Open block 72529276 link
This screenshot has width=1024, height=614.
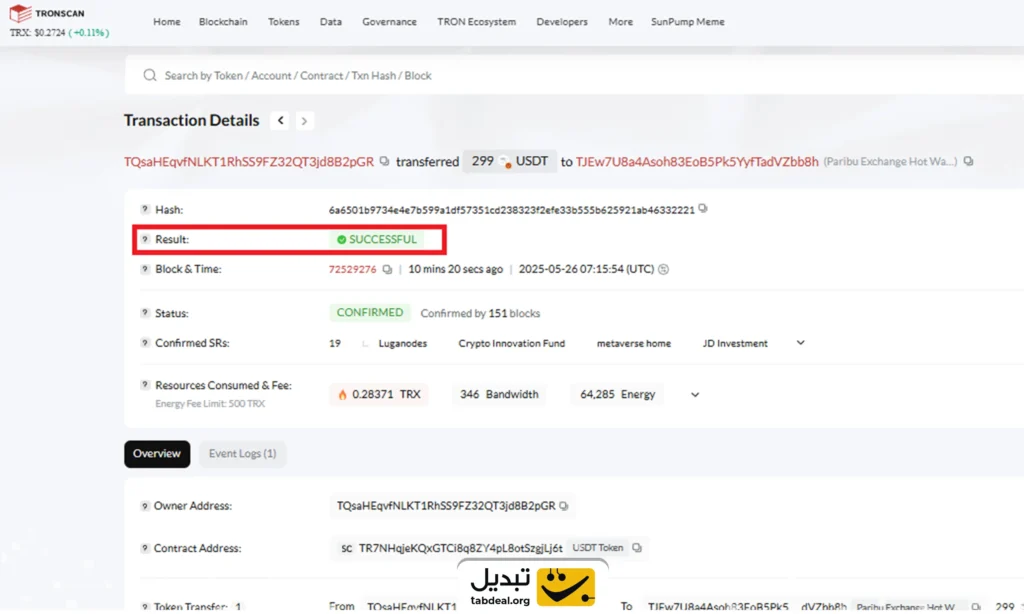353,269
